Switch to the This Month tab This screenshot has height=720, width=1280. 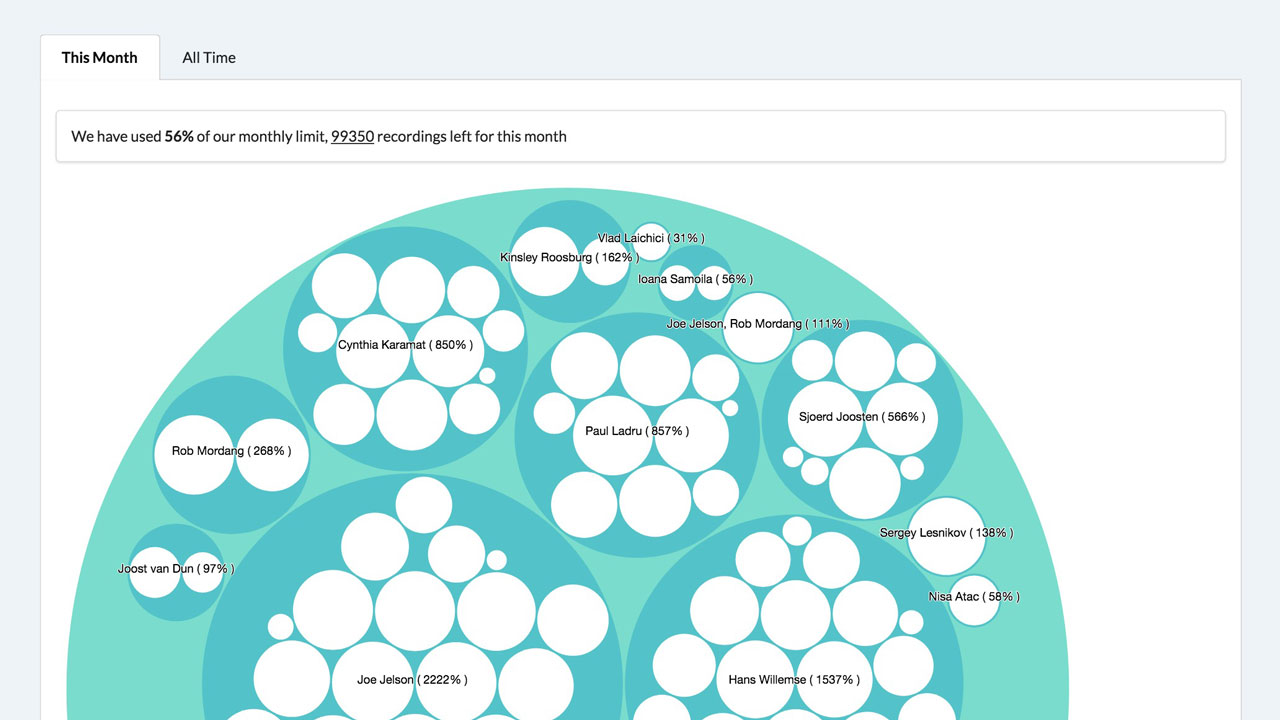coord(99,58)
